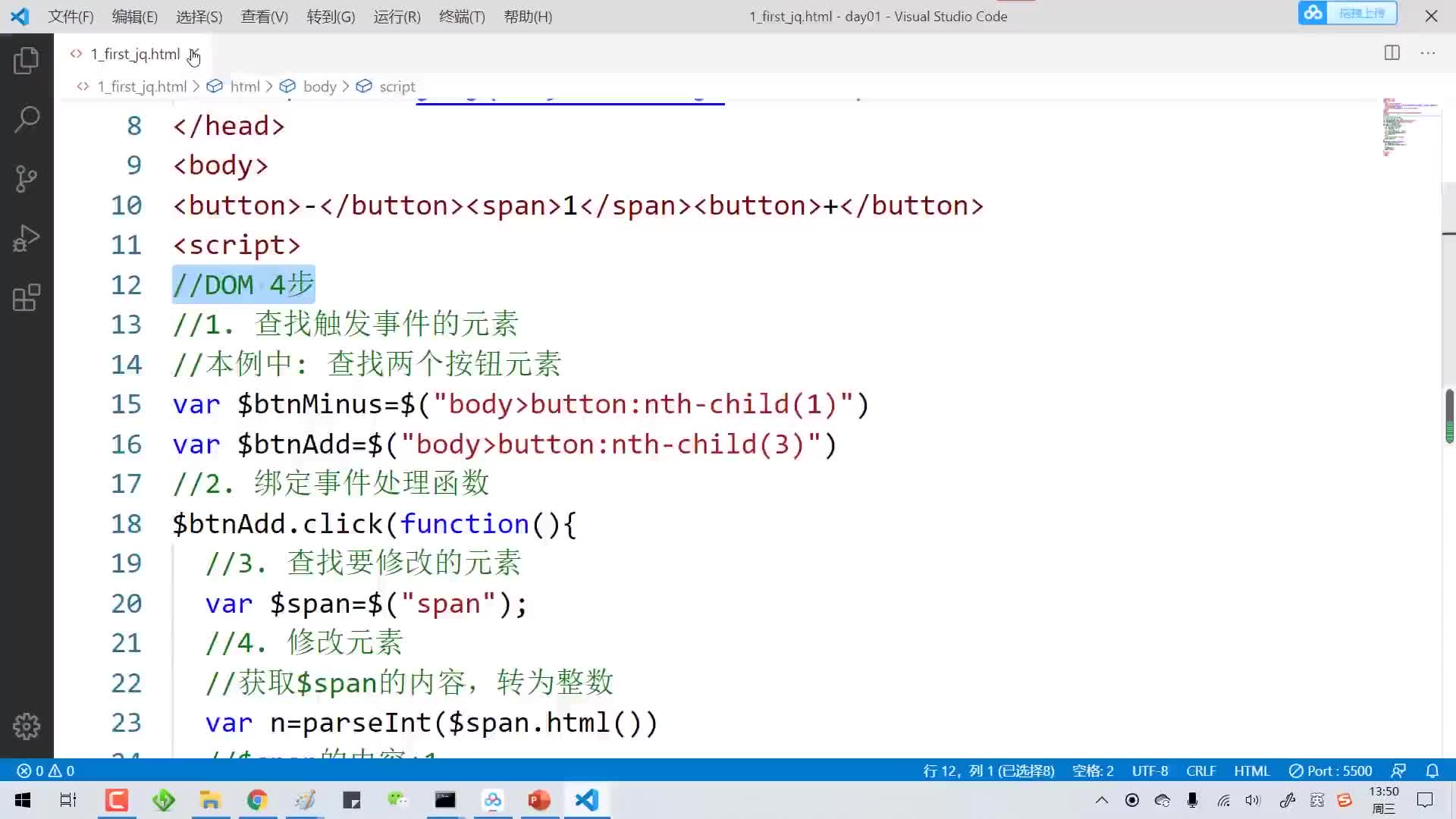Open the 查看(V) menu
The height and width of the screenshot is (819, 1456).
coord(264,17)
